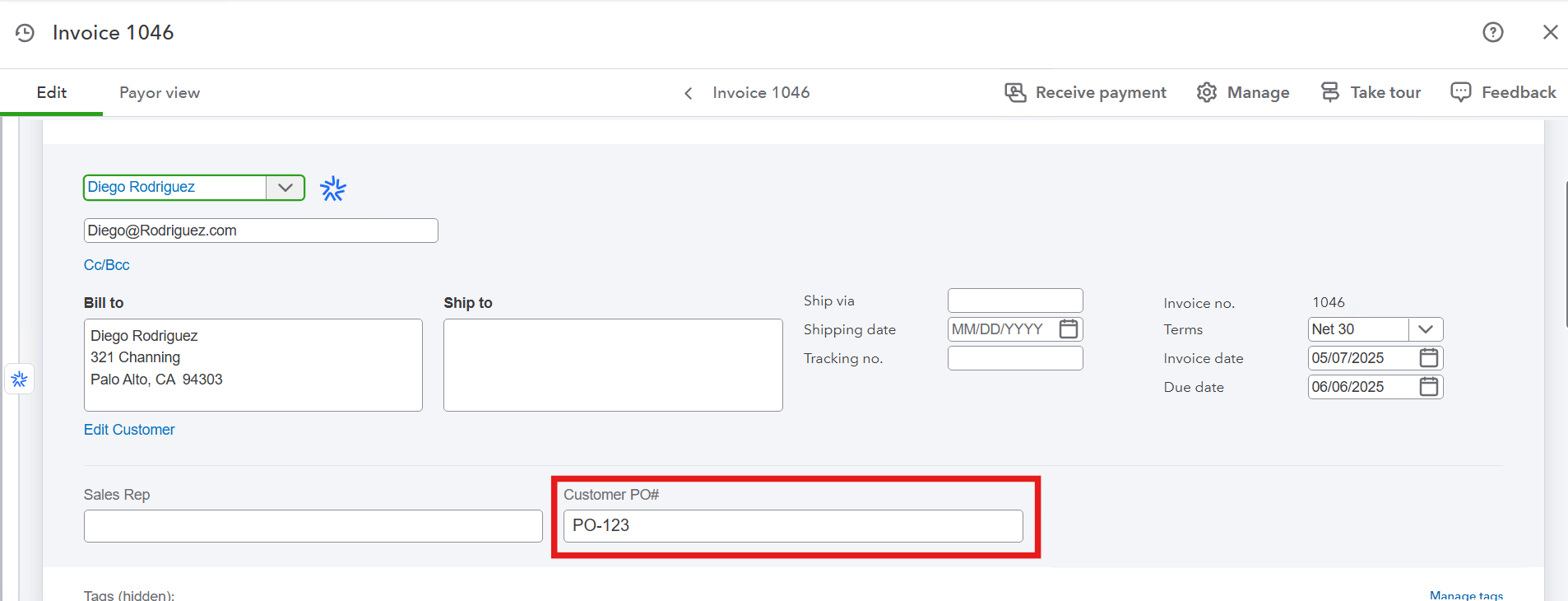
Task: Click the Customer PO# field PO-123
Action: coord(793,526)
